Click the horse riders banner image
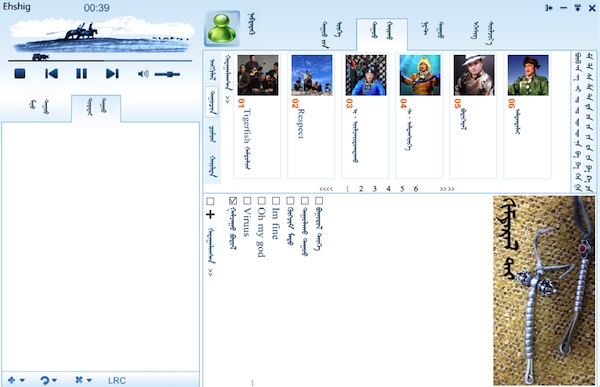This screenshot has width=600, height=387. pyautogui.click(x=102, y=35)
